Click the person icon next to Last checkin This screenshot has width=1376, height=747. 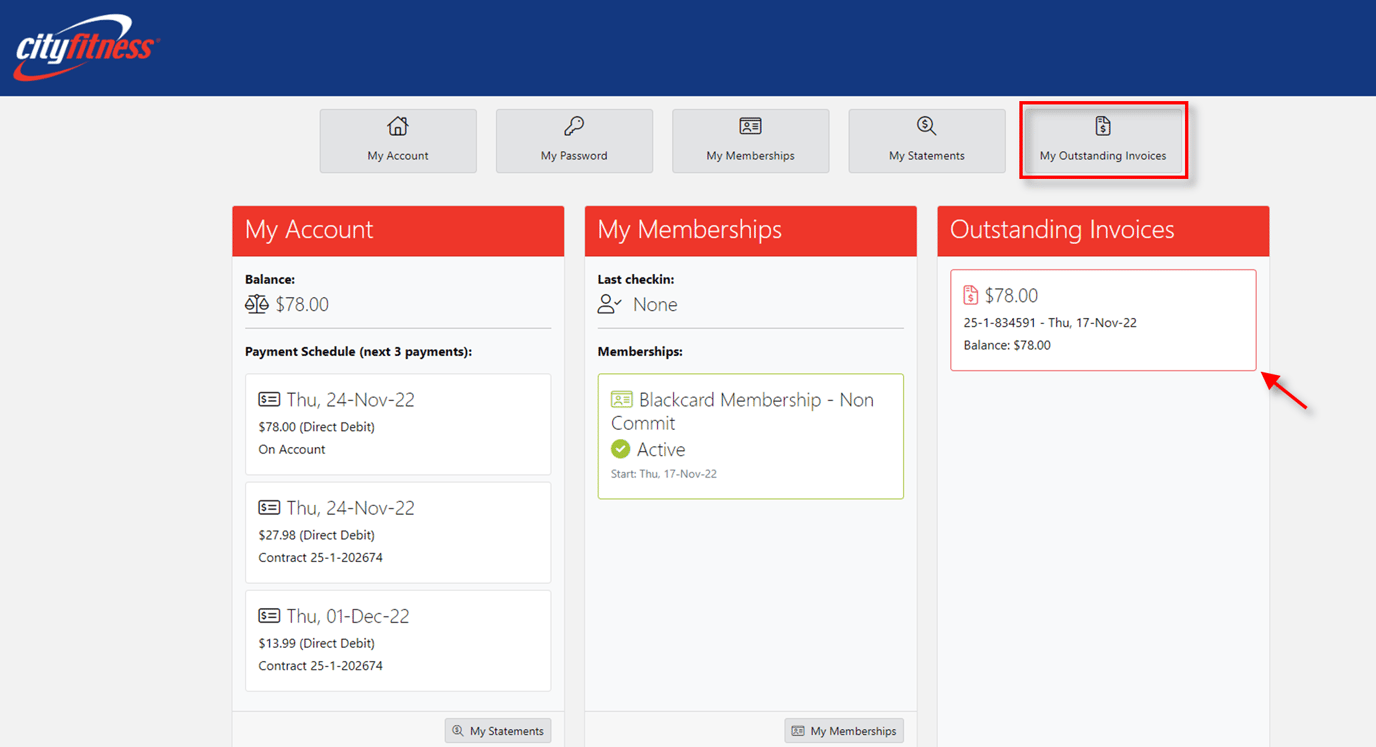609,304
